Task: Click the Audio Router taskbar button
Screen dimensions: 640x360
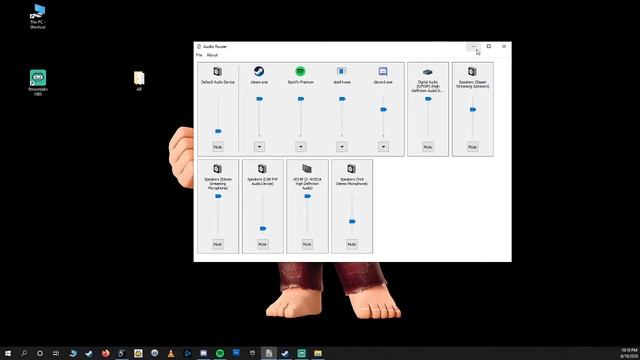Action: point(269,353)
